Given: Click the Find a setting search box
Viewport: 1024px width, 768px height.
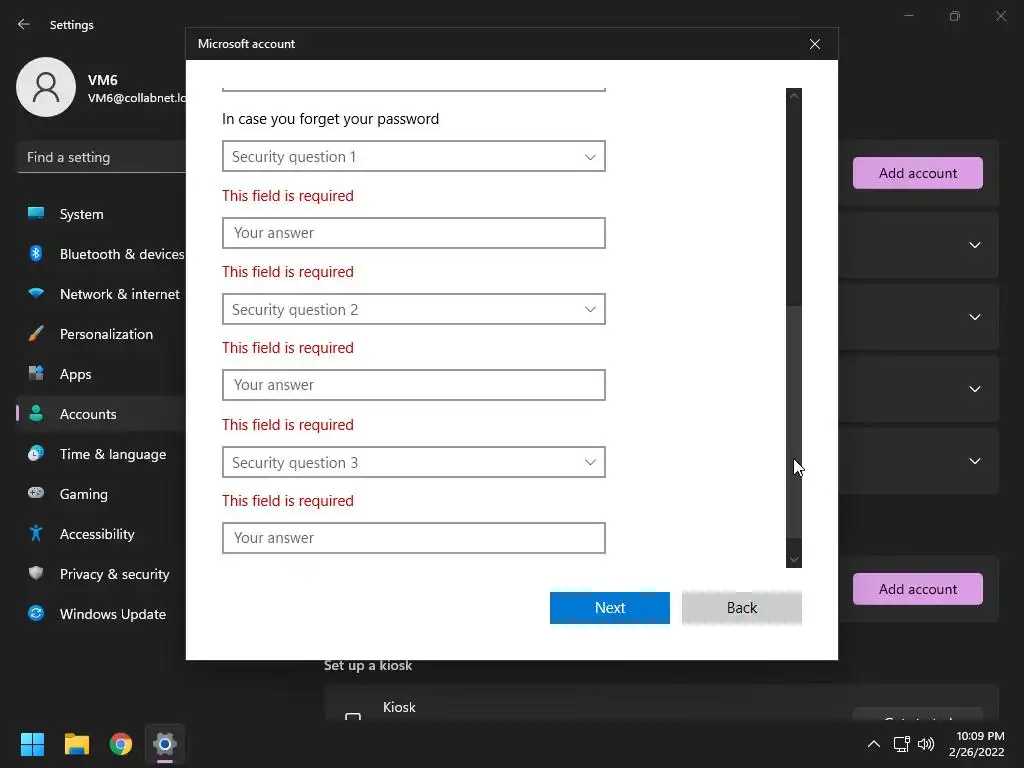Looking at the screenshot, I should pyautogui.click(x=101, y=157).
